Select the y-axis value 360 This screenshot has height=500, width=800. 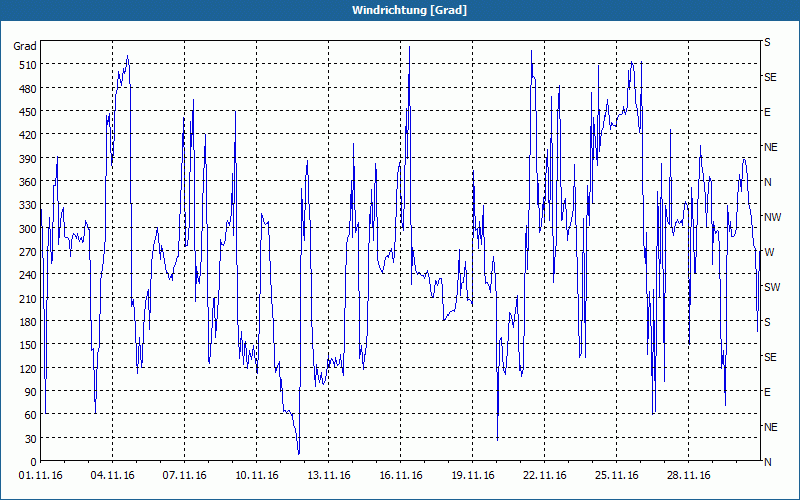pos(28,182)
